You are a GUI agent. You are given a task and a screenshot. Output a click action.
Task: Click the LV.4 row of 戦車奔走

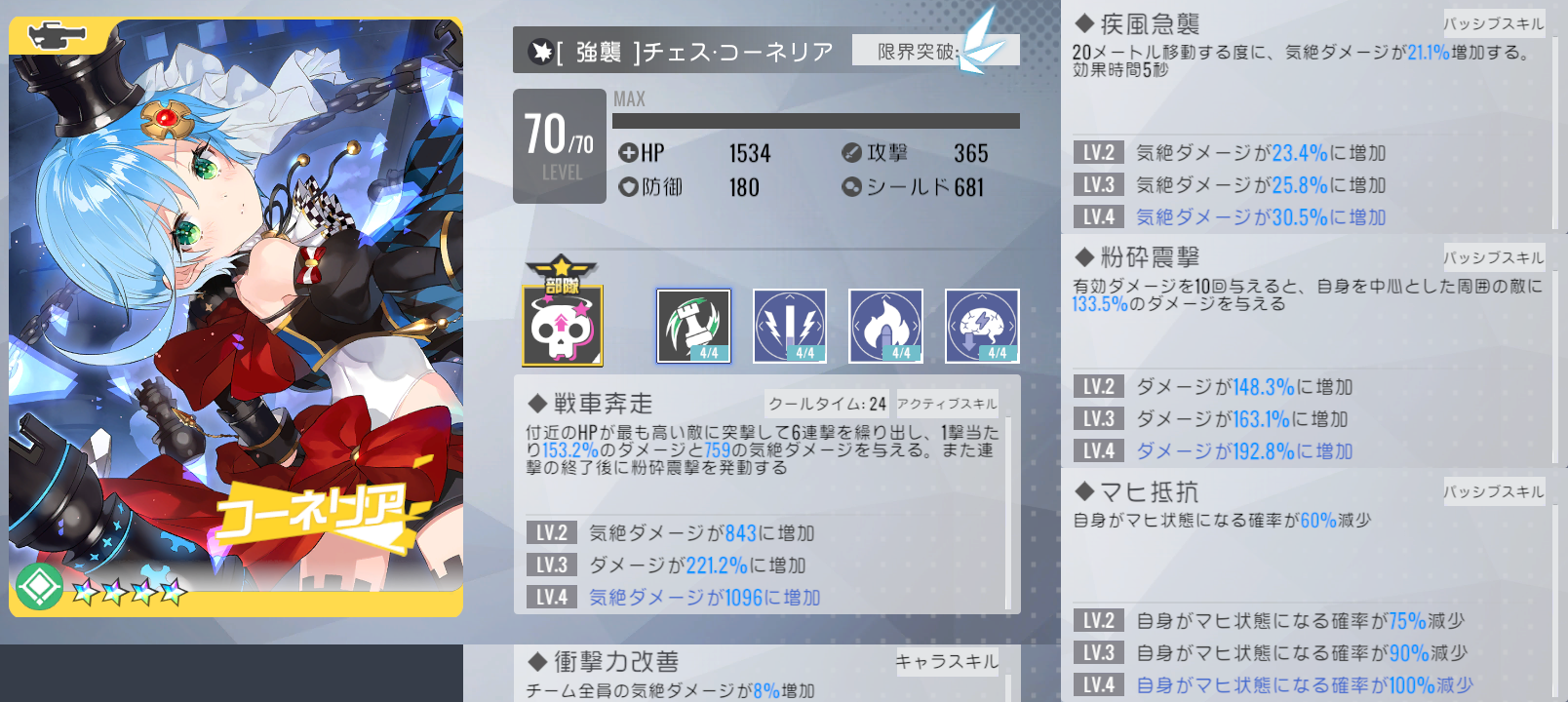point(764,597)
